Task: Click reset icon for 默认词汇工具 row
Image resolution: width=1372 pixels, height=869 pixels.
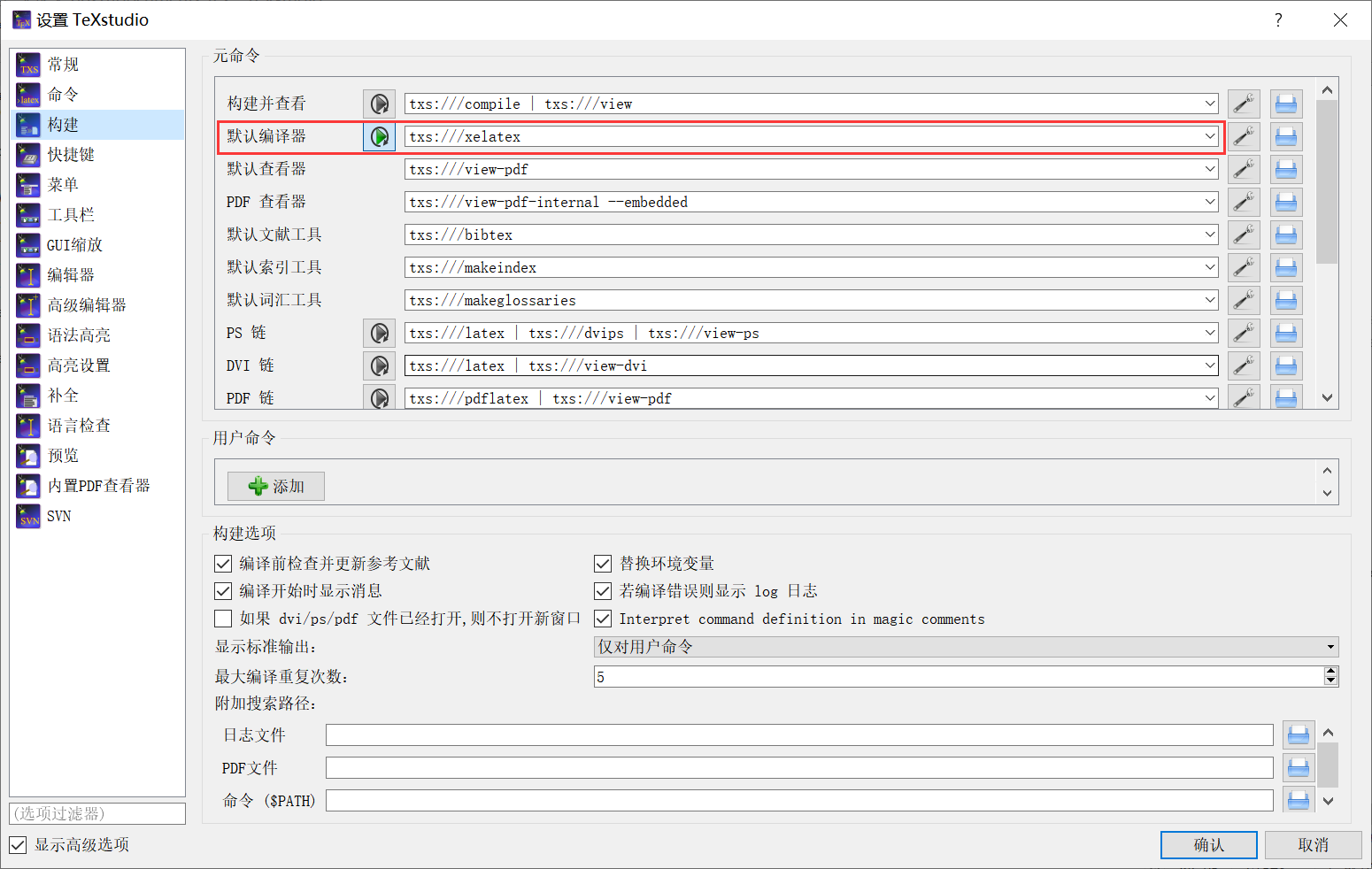Action: pyautogui.click(x=1286, y=300)
